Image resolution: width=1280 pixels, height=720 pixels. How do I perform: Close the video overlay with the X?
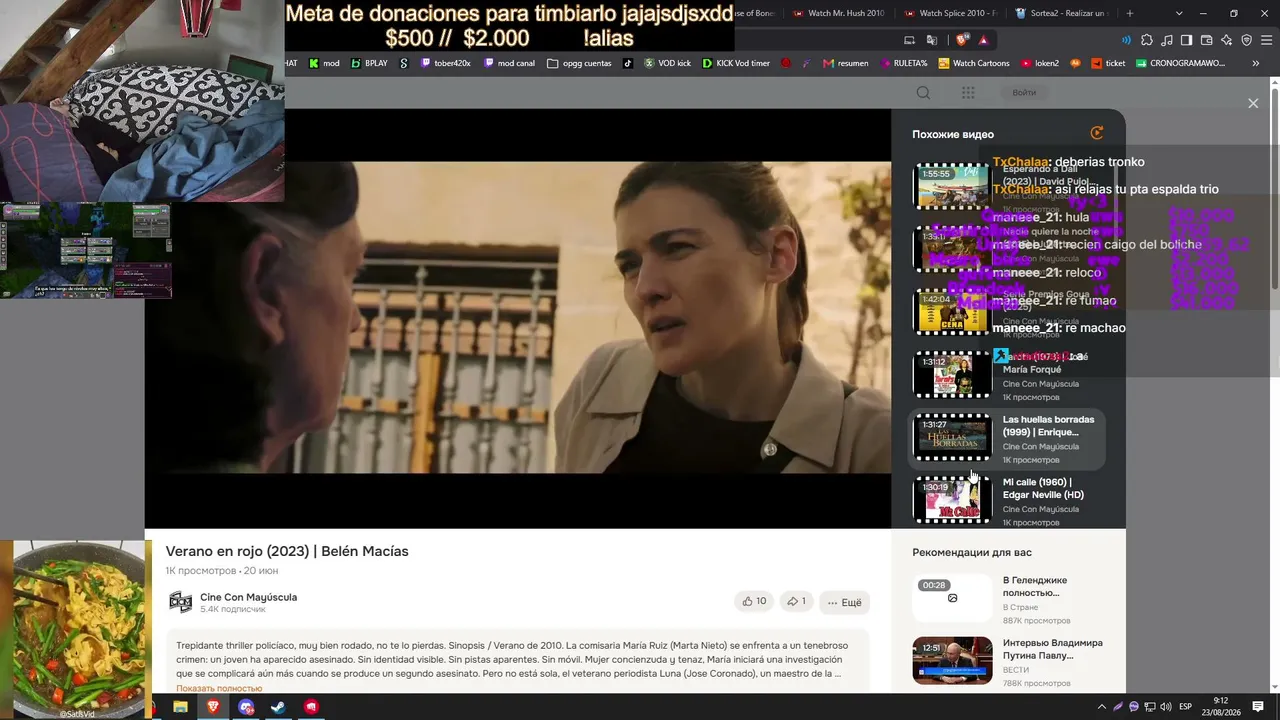pyautogui.click(x=1253, y=103)
